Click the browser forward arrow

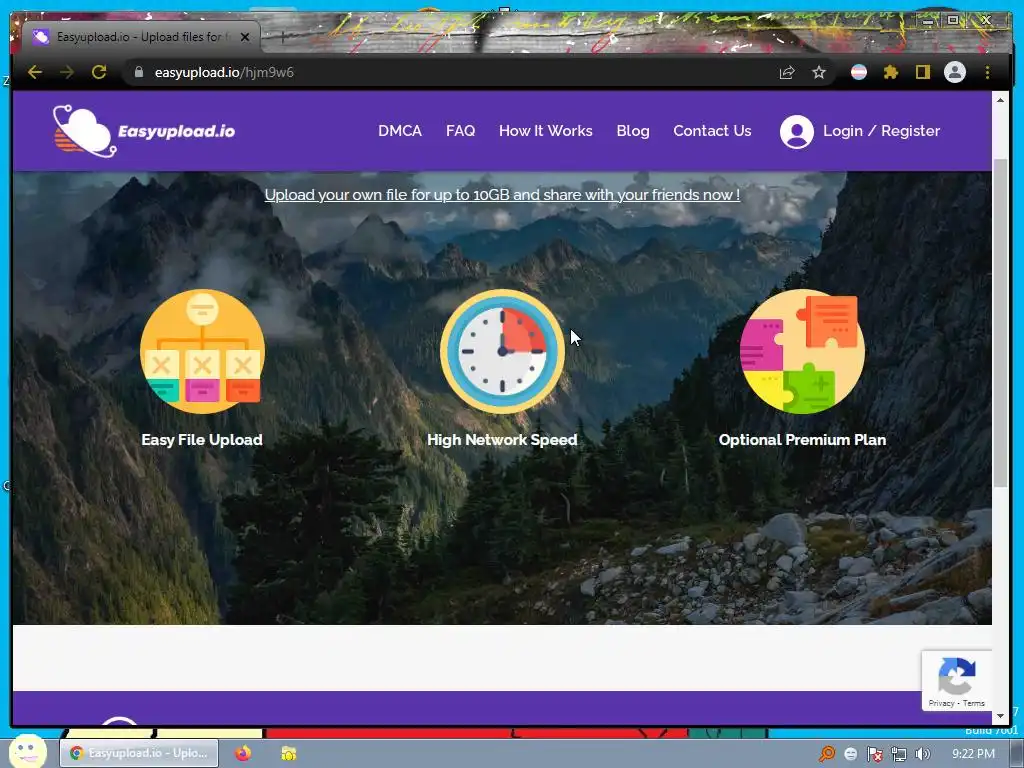tap(67, 72)
